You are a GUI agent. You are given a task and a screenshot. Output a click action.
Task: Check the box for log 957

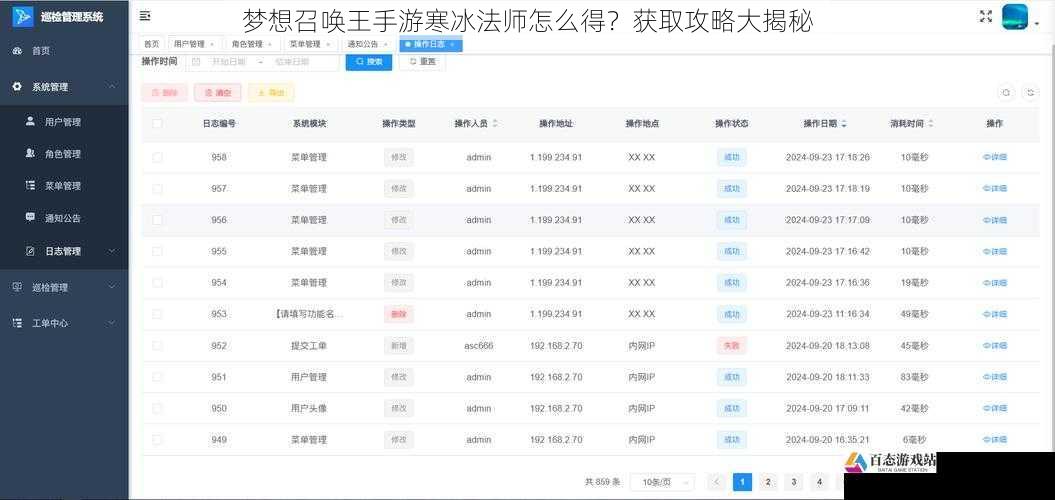click(x=157, y=189)
